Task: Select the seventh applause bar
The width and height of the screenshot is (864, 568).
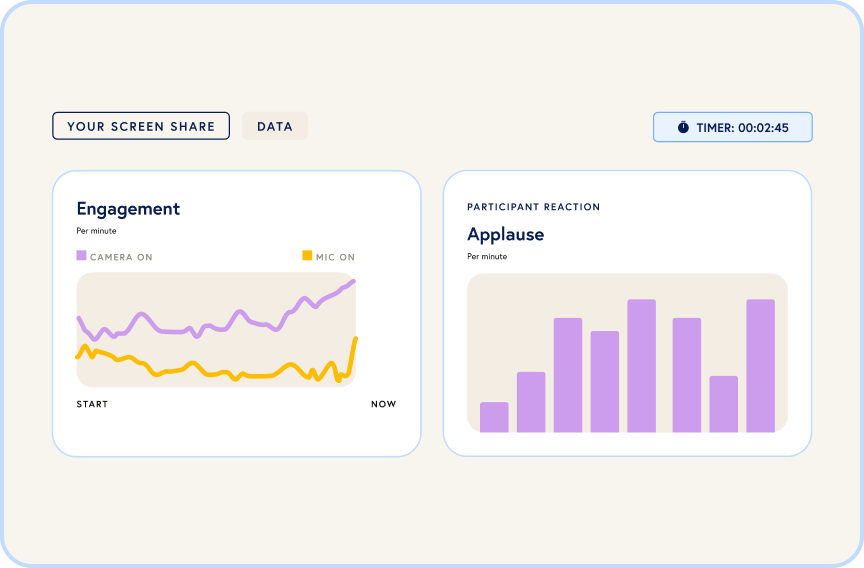Action: pos(723,404)
